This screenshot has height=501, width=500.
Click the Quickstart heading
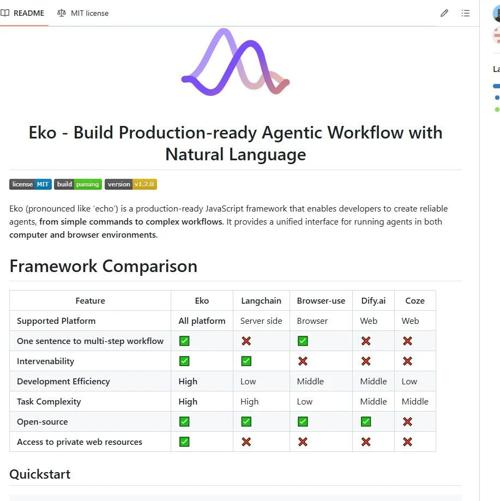[x=40, y=474]
